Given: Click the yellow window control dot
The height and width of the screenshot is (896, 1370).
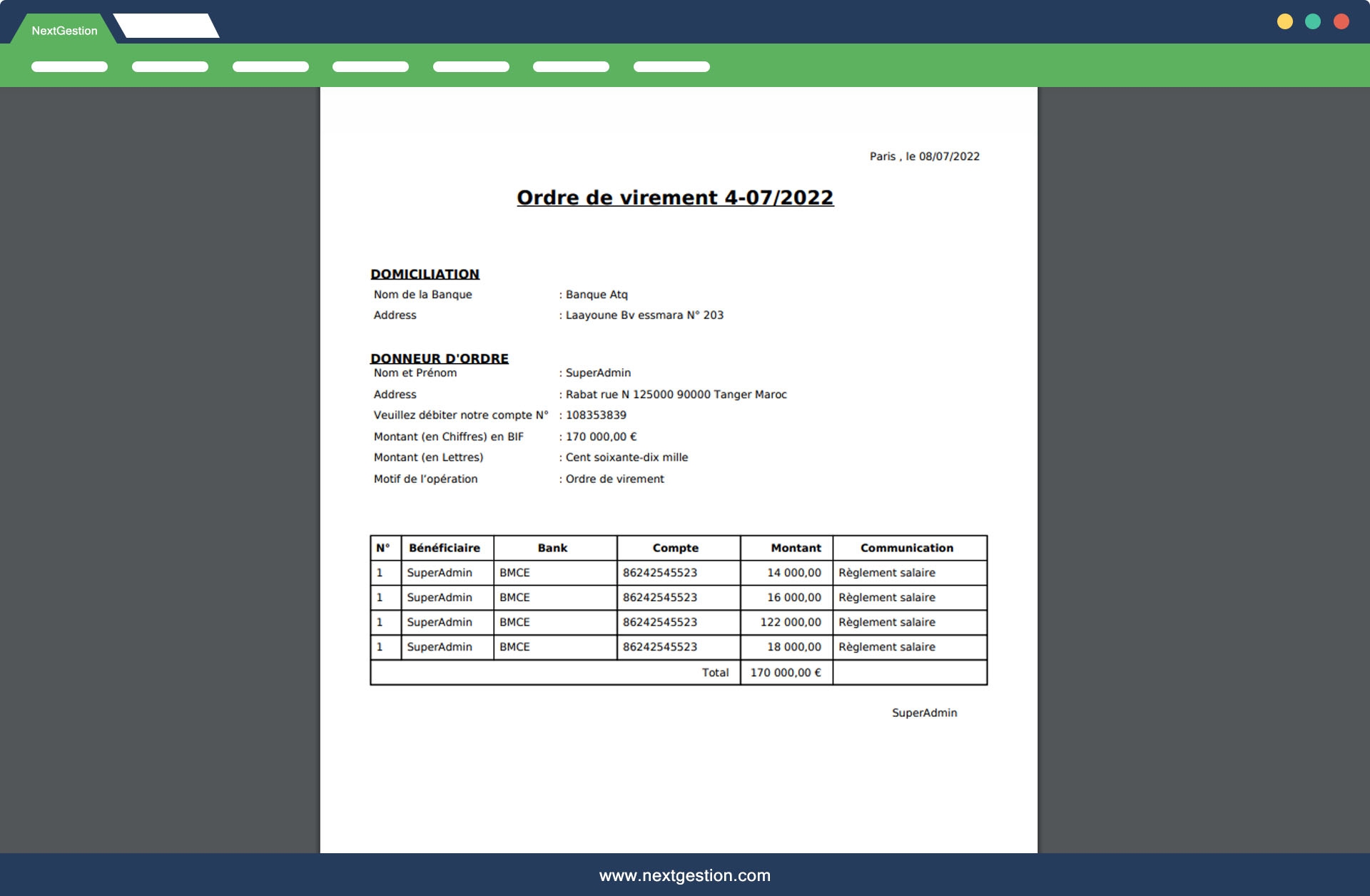Looking at the screenshot, I should tap(1284, 21).
